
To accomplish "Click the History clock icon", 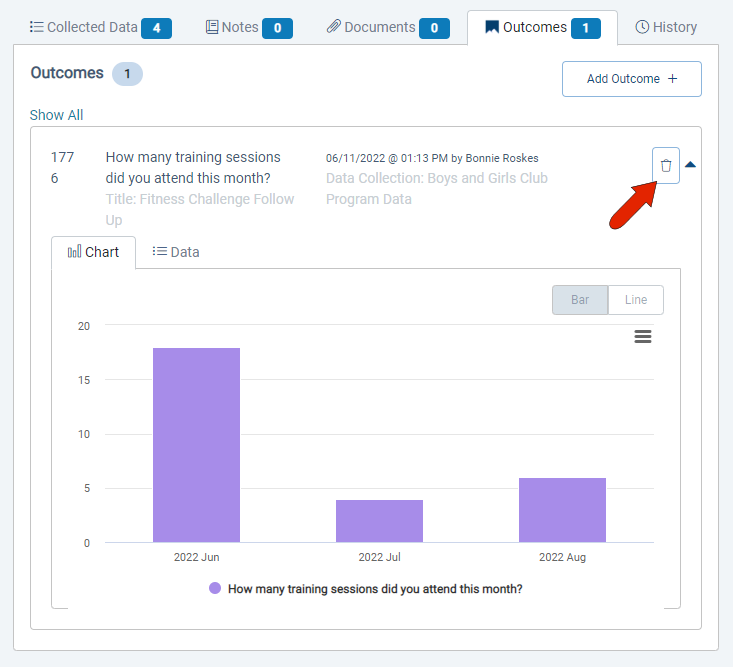I will pyautogui.click(x=642, y=27).
